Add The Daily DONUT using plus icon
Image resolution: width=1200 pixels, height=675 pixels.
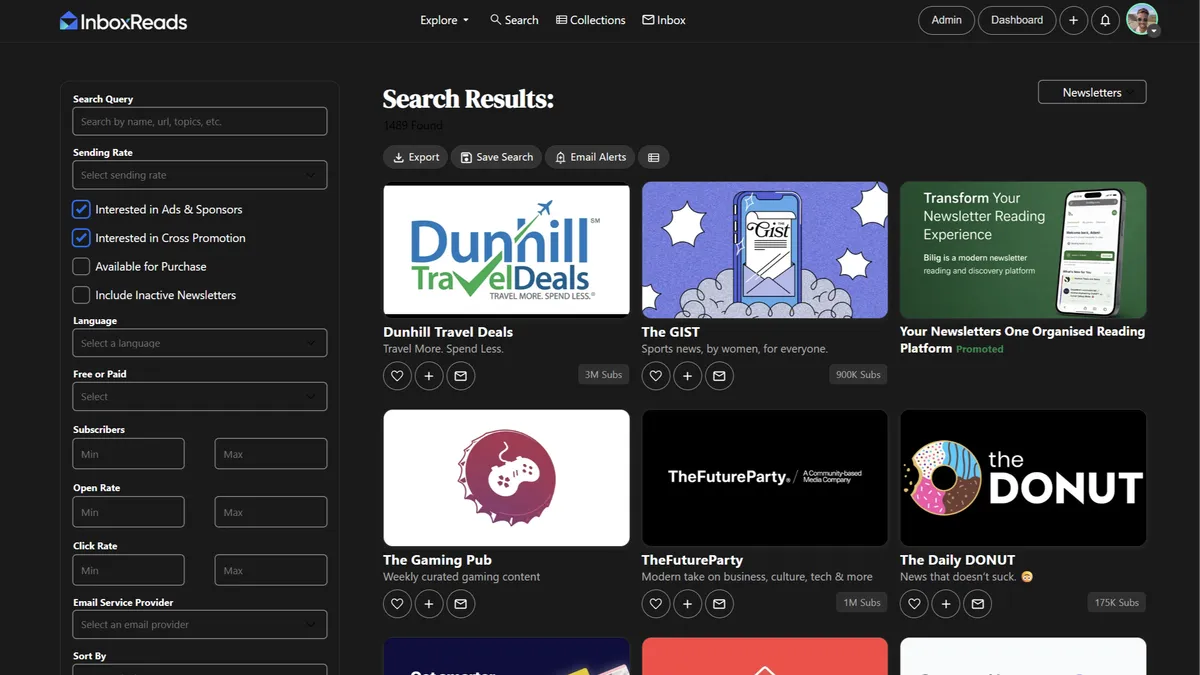pos(946,604)
